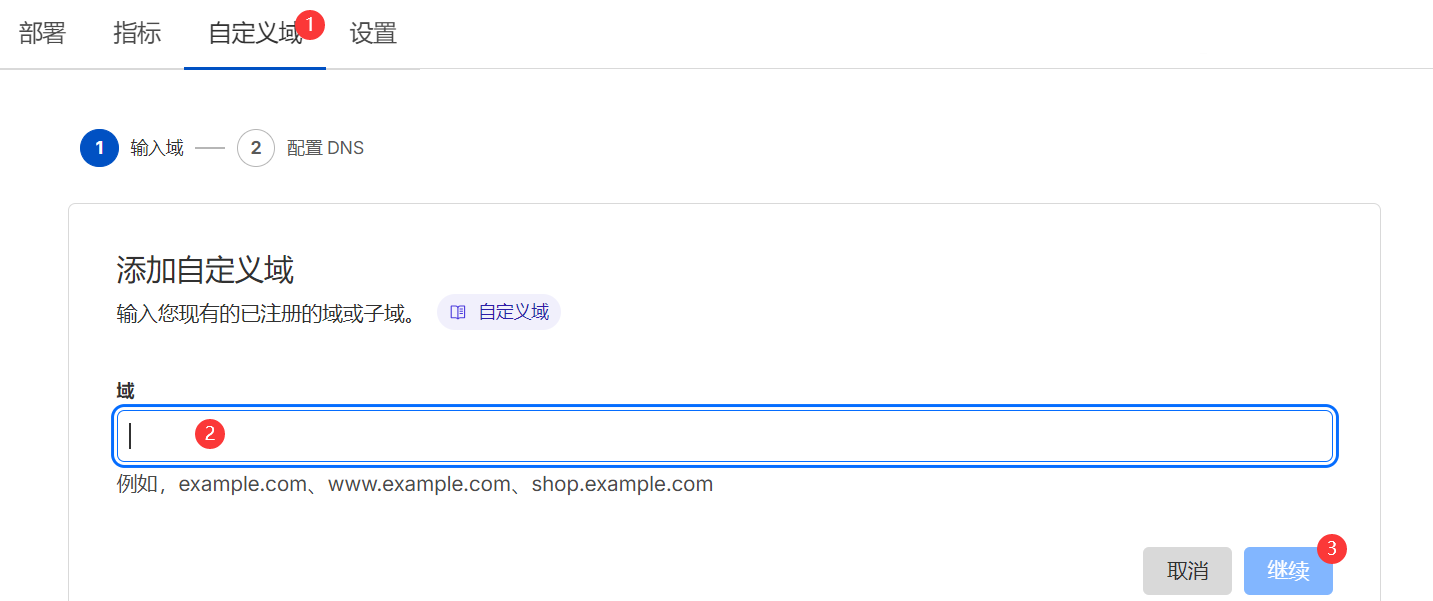
Task: Select the 配置 DNS step label
Action: [325, 149]
